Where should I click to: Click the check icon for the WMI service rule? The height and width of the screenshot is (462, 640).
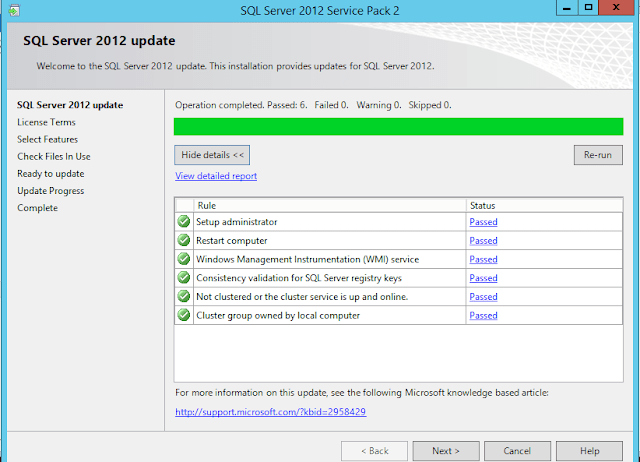coord(183,259)
